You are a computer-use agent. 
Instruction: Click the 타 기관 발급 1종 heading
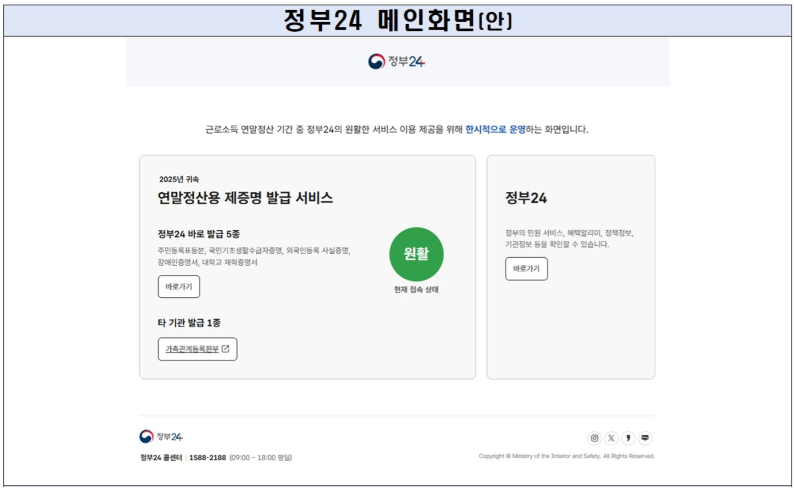(x=190, y=323)
